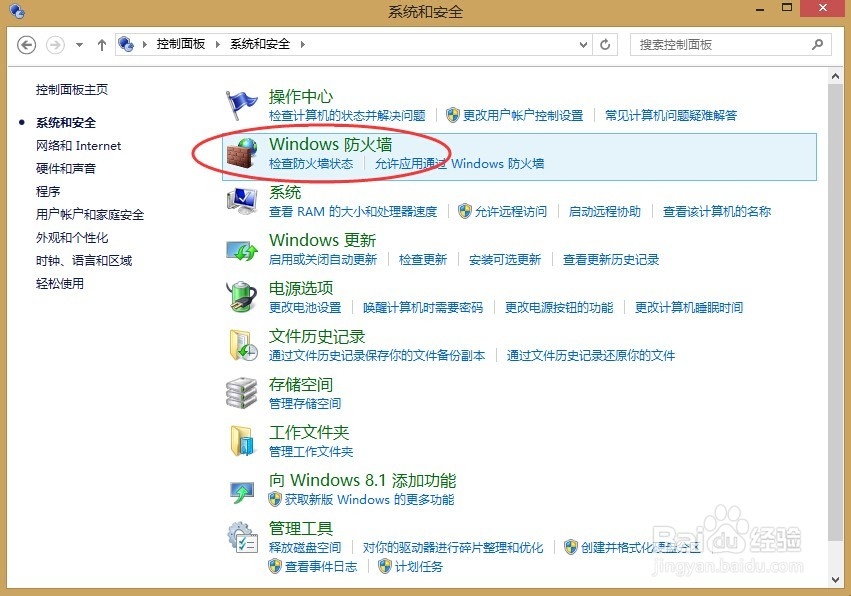Click 启动远程协助

point(605,212)
